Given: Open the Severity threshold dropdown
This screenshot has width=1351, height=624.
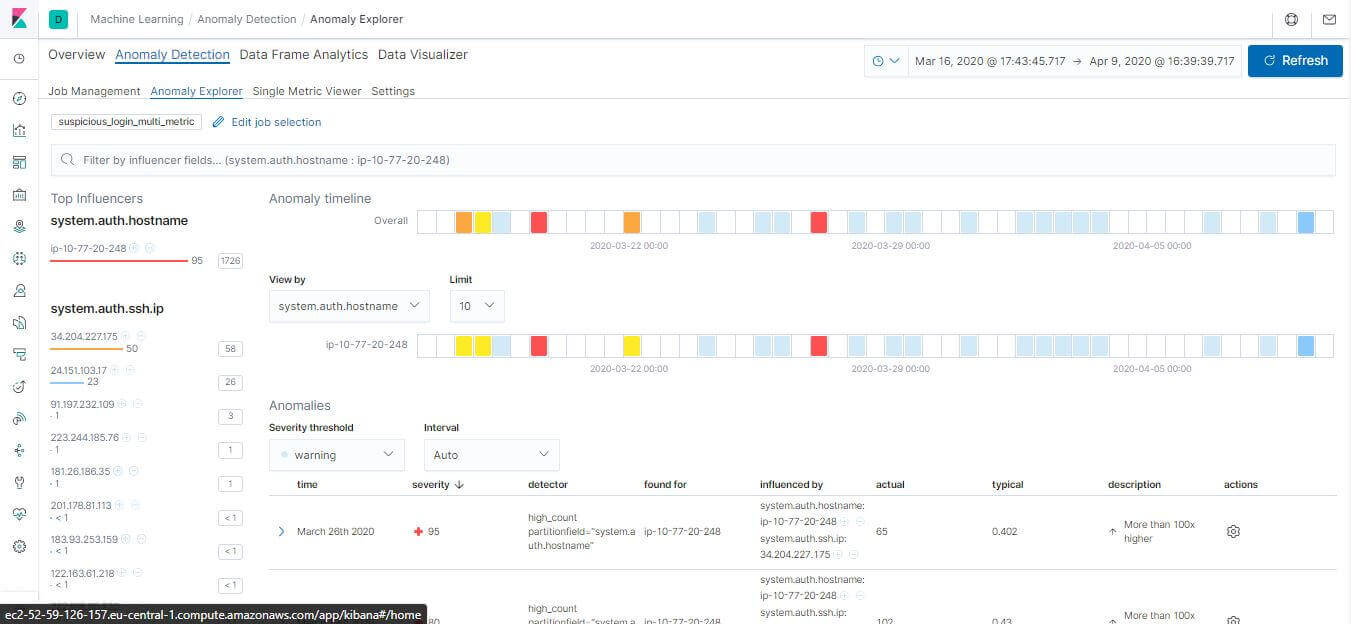Looking at the screenshot, I should point(336,454).
